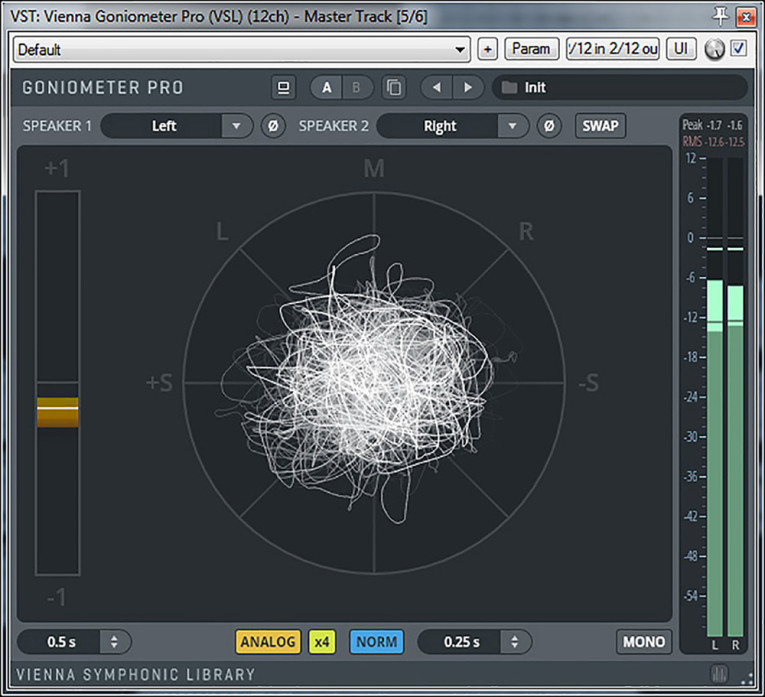765x697 pixels.
Task: Click the GONIOMETER PRO title
Action: (x=103, y=88)
